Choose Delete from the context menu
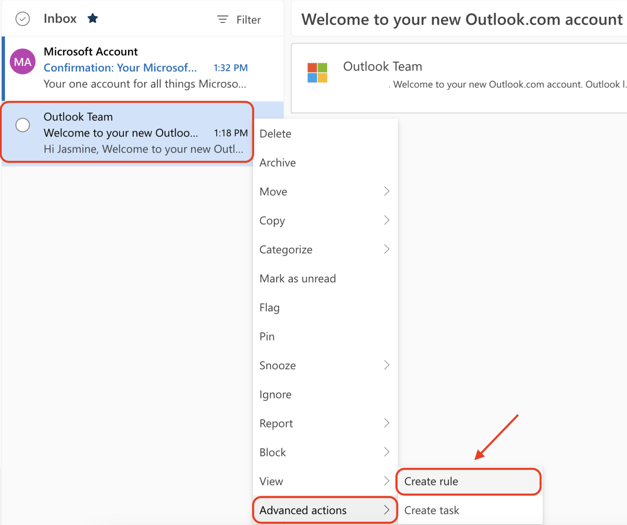Viewport: 627px width, 525px height. 276,133
